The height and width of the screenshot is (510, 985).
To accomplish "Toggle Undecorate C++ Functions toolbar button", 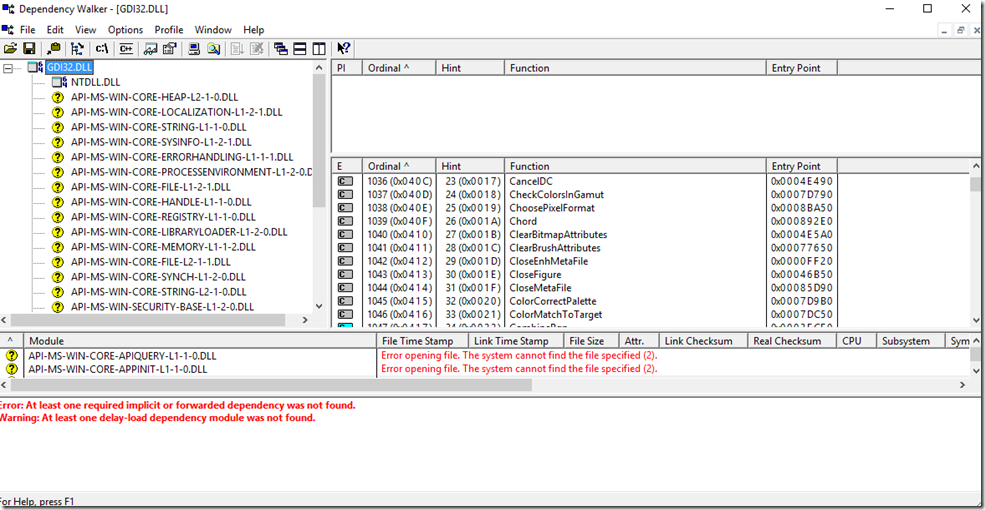I will coord(126,48).
